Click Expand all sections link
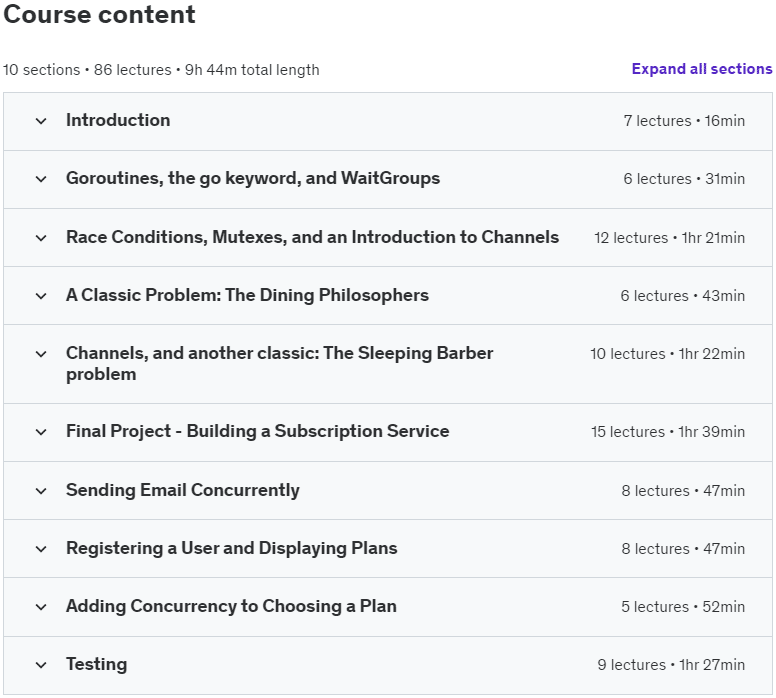 tap(702, 69)
